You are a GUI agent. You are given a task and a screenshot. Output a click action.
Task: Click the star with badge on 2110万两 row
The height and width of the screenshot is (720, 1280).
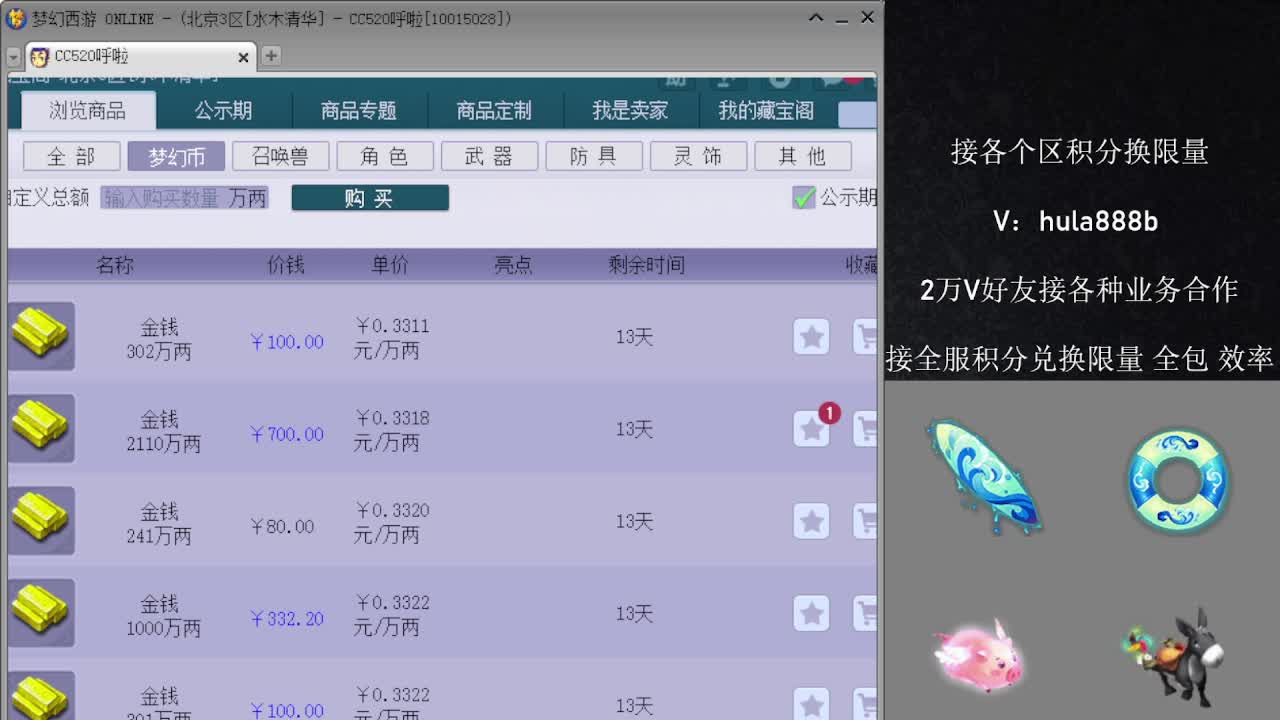pyautogui.click(x=811, y=429)
